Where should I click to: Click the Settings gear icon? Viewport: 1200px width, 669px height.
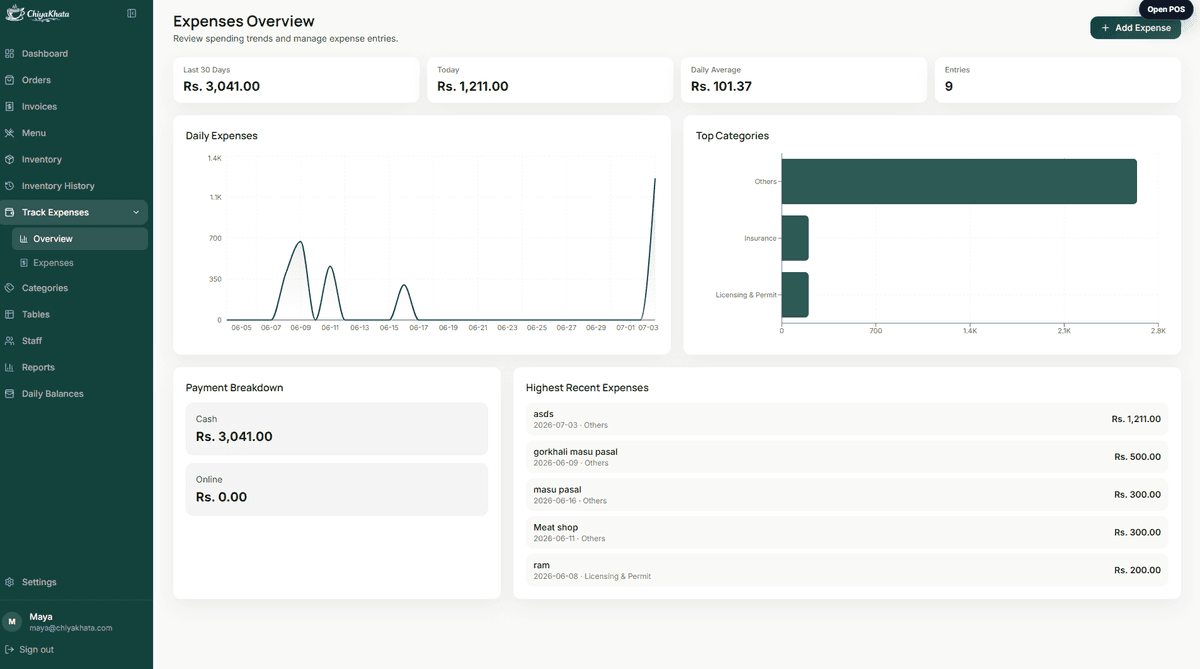[10, 582]
